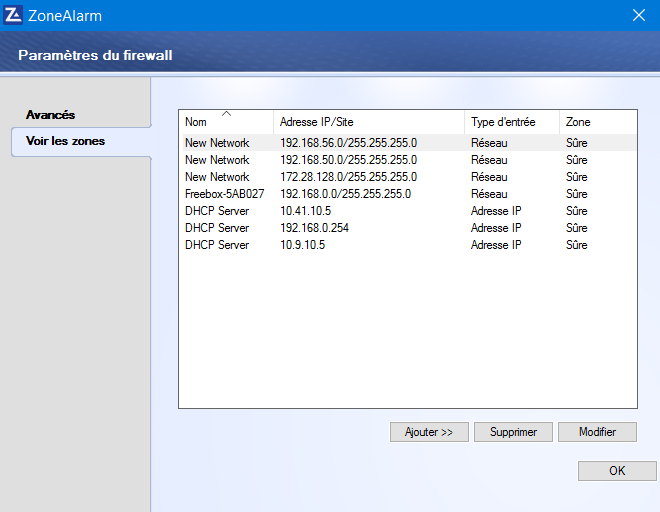Click the Supprimer button

[x=513, y=432]
